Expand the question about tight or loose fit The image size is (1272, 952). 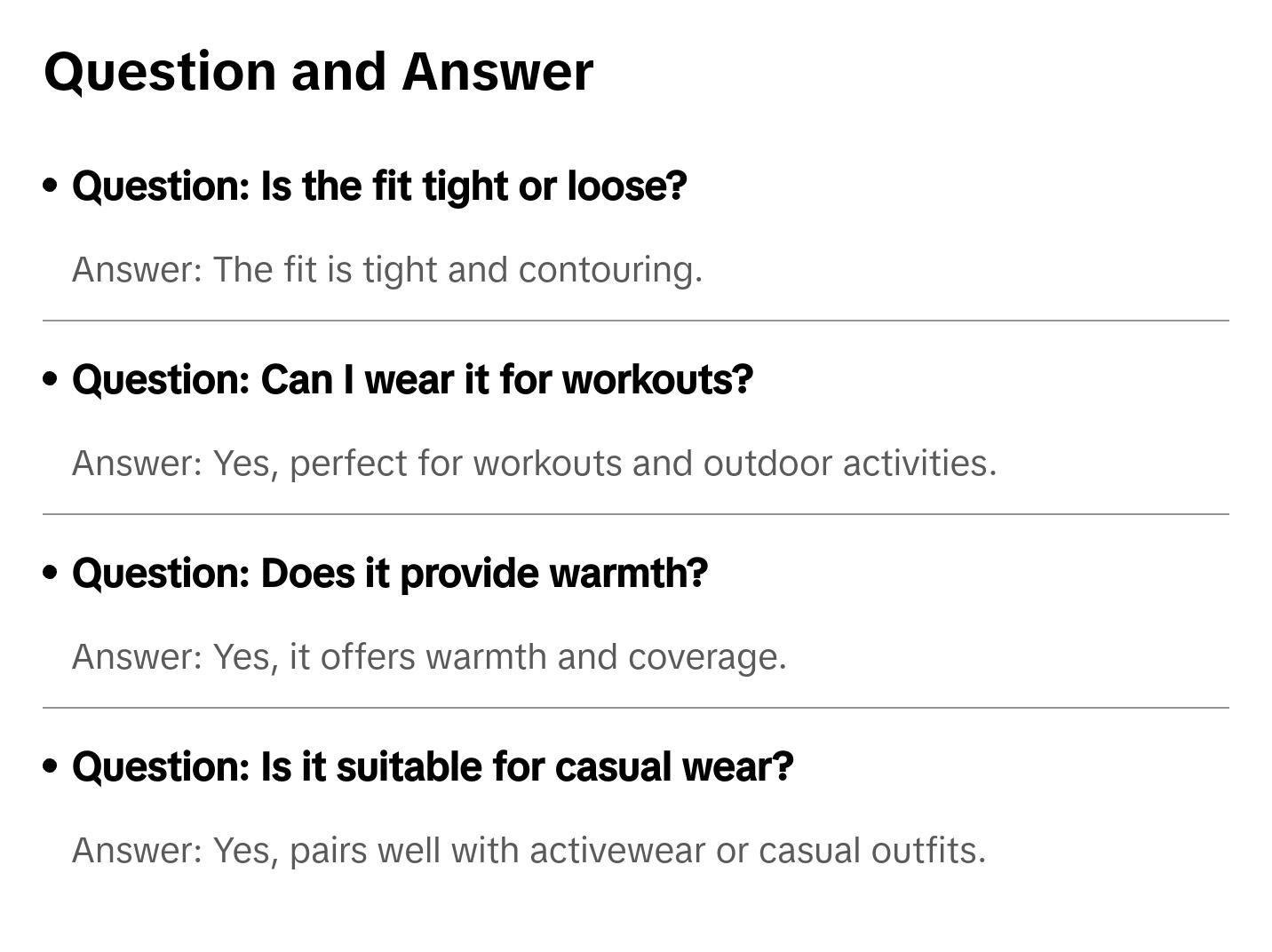379,186
